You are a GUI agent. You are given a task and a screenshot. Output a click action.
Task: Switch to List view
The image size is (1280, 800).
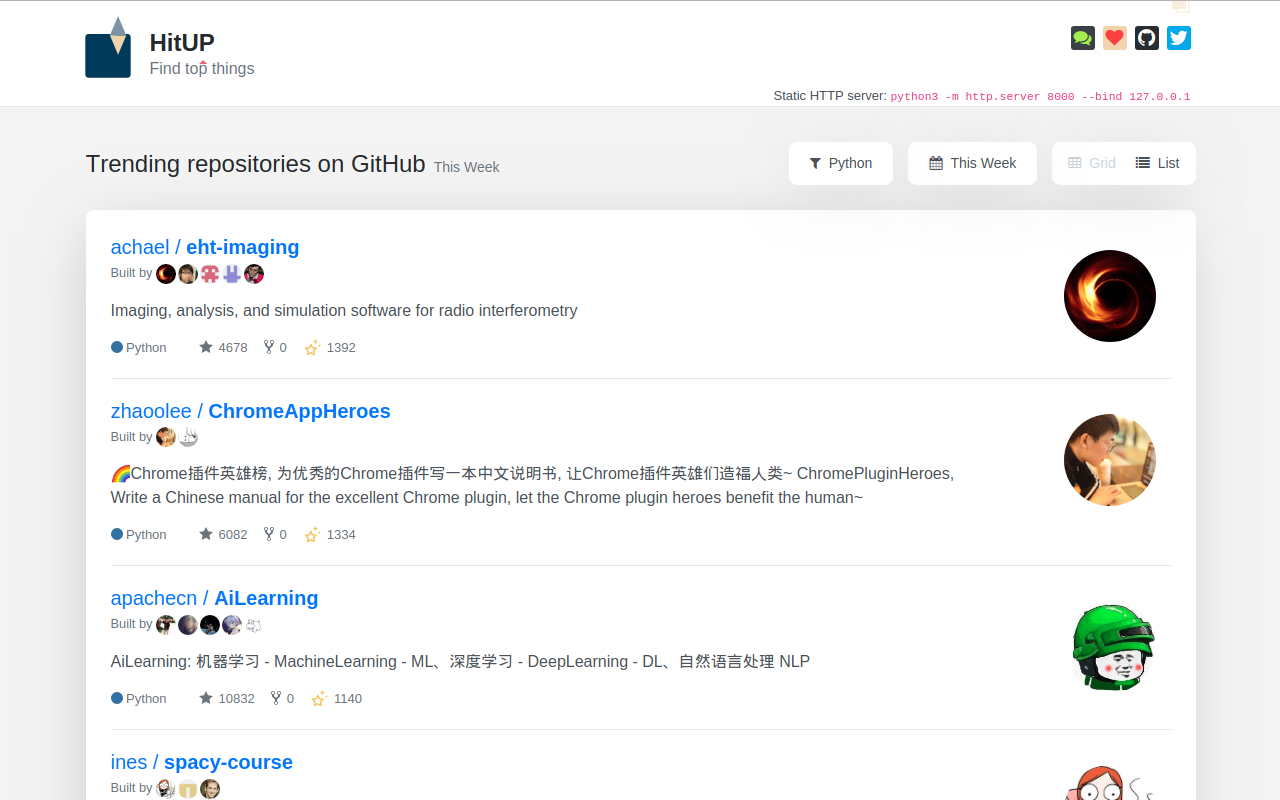coord(1158,163)
